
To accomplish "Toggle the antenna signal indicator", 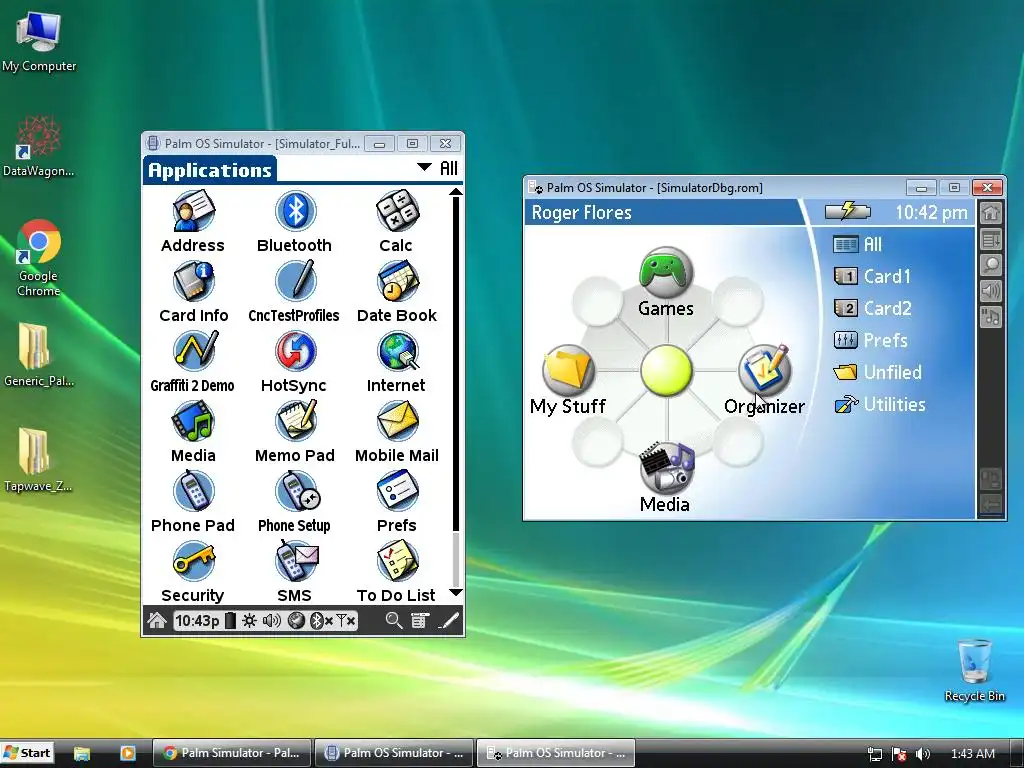I will click(x=345, y=620).
